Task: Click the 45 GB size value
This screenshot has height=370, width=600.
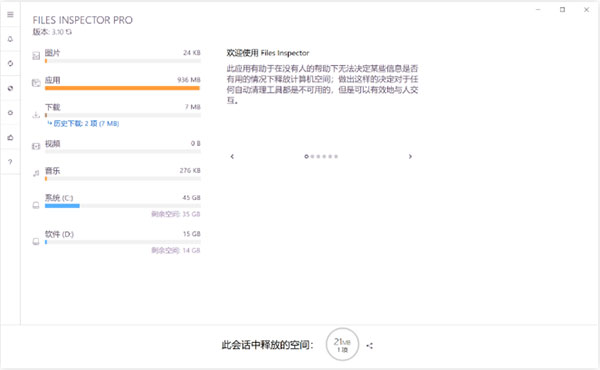Action: (x=191, y=198)
